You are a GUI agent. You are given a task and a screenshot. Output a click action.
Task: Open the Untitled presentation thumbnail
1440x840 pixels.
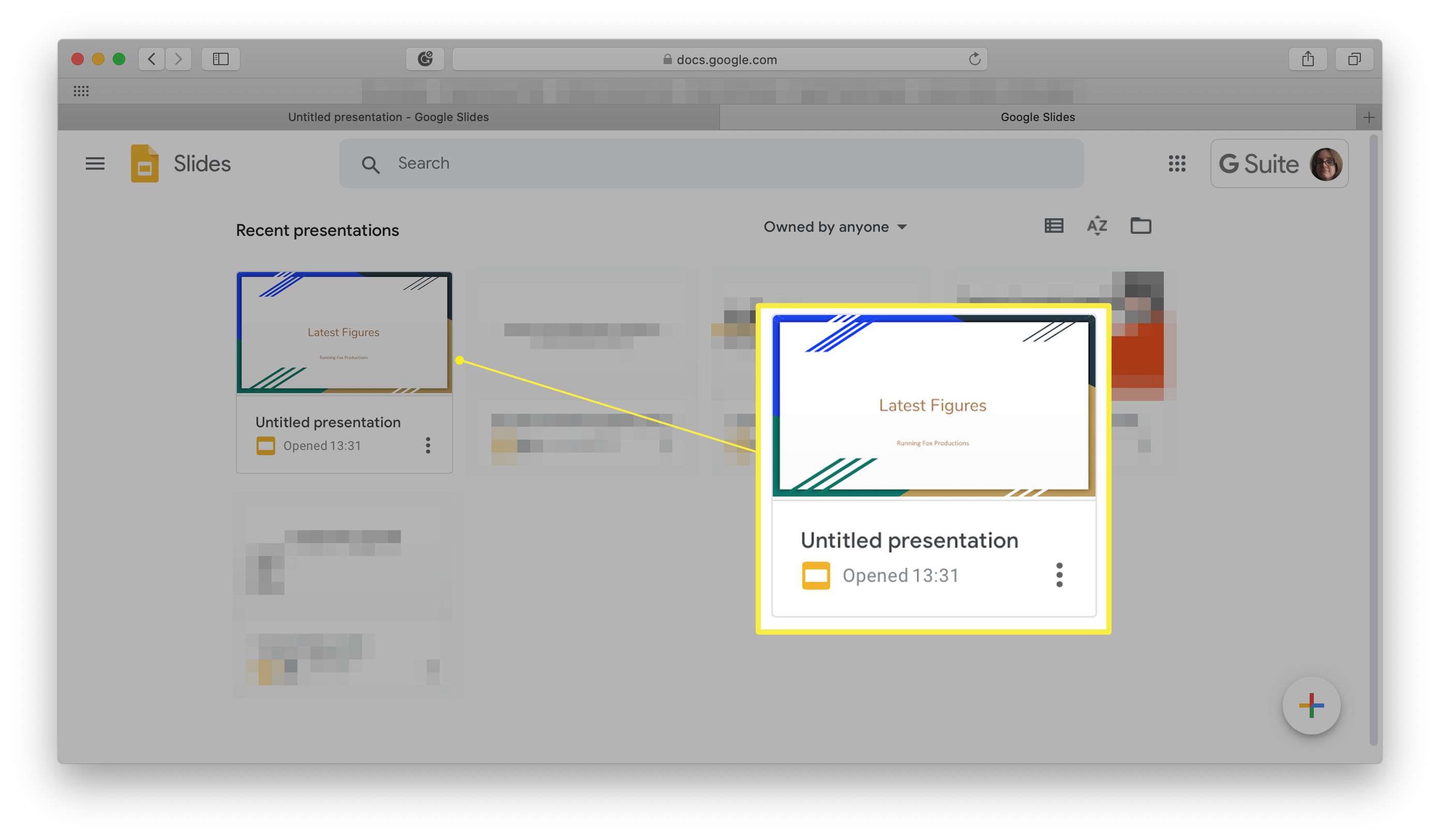(x=343, y=332)
